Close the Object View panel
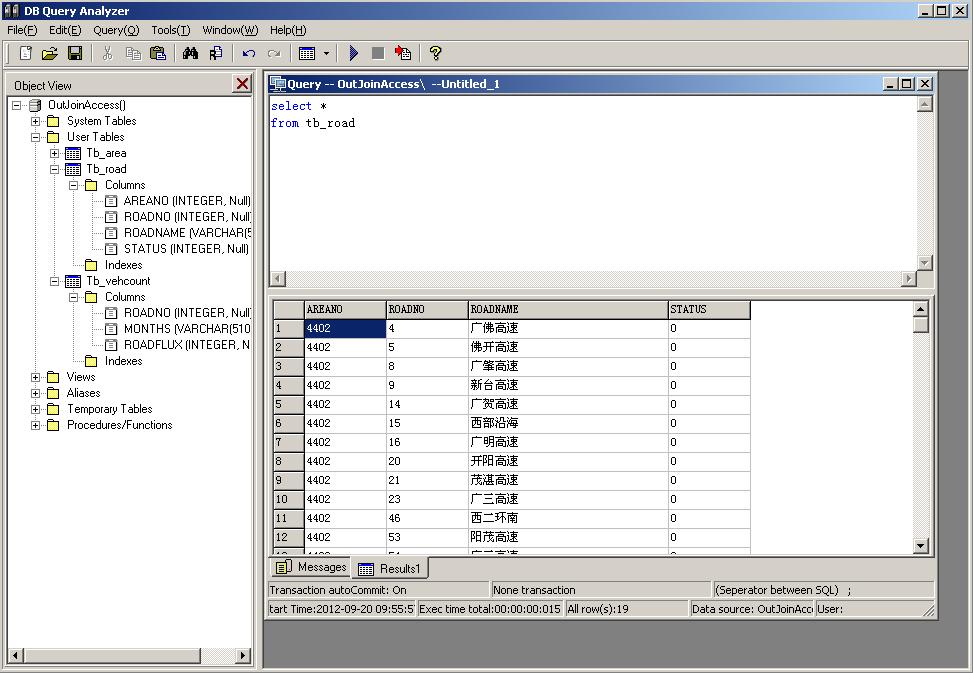Image resolution: width=973 pixels, height=673 pixels. [x=243, y=84]
